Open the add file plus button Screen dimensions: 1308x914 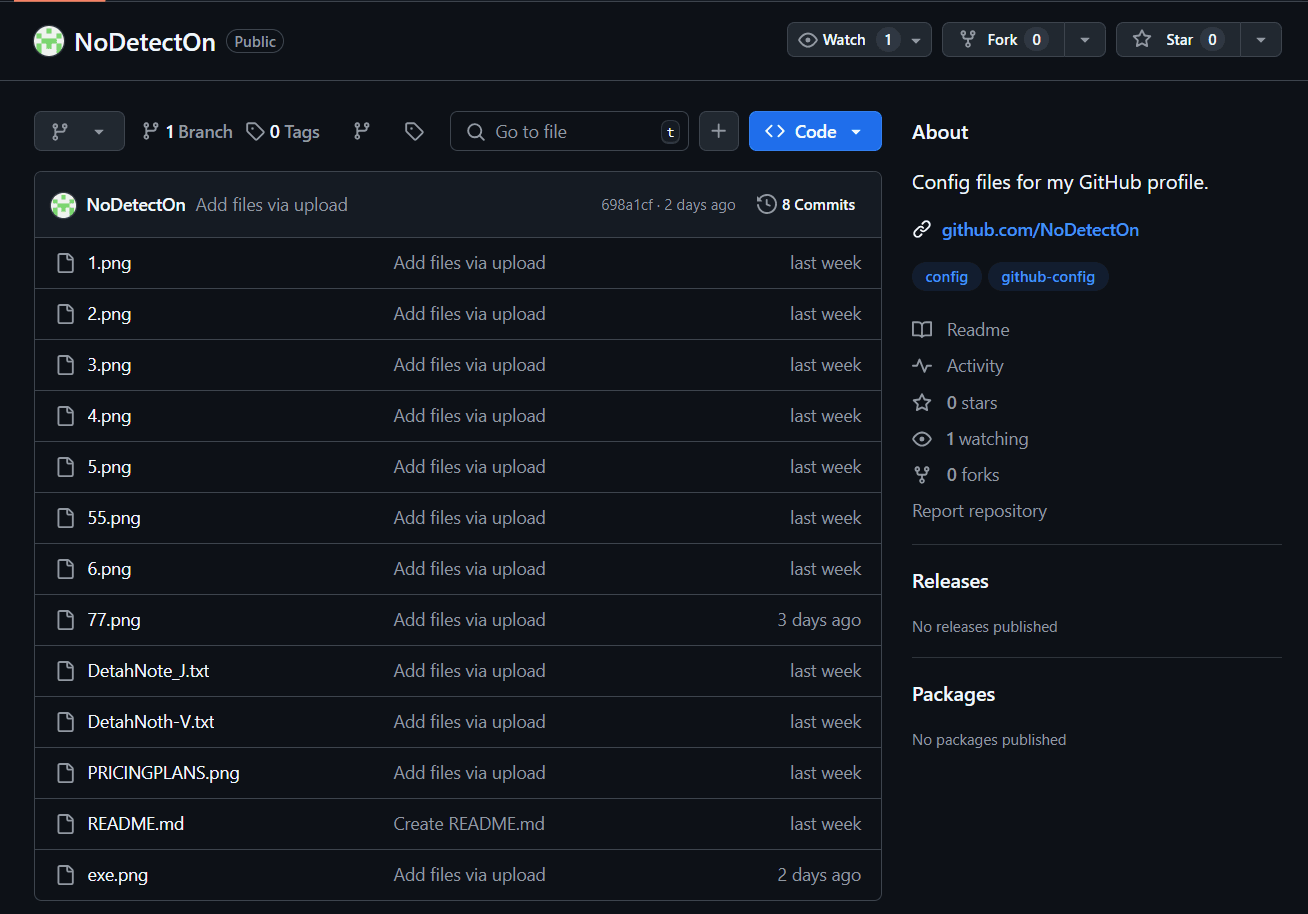[718, 131]
